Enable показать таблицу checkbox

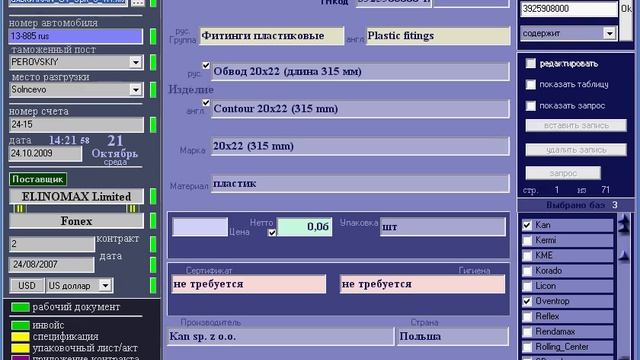[x=531, y=84]
